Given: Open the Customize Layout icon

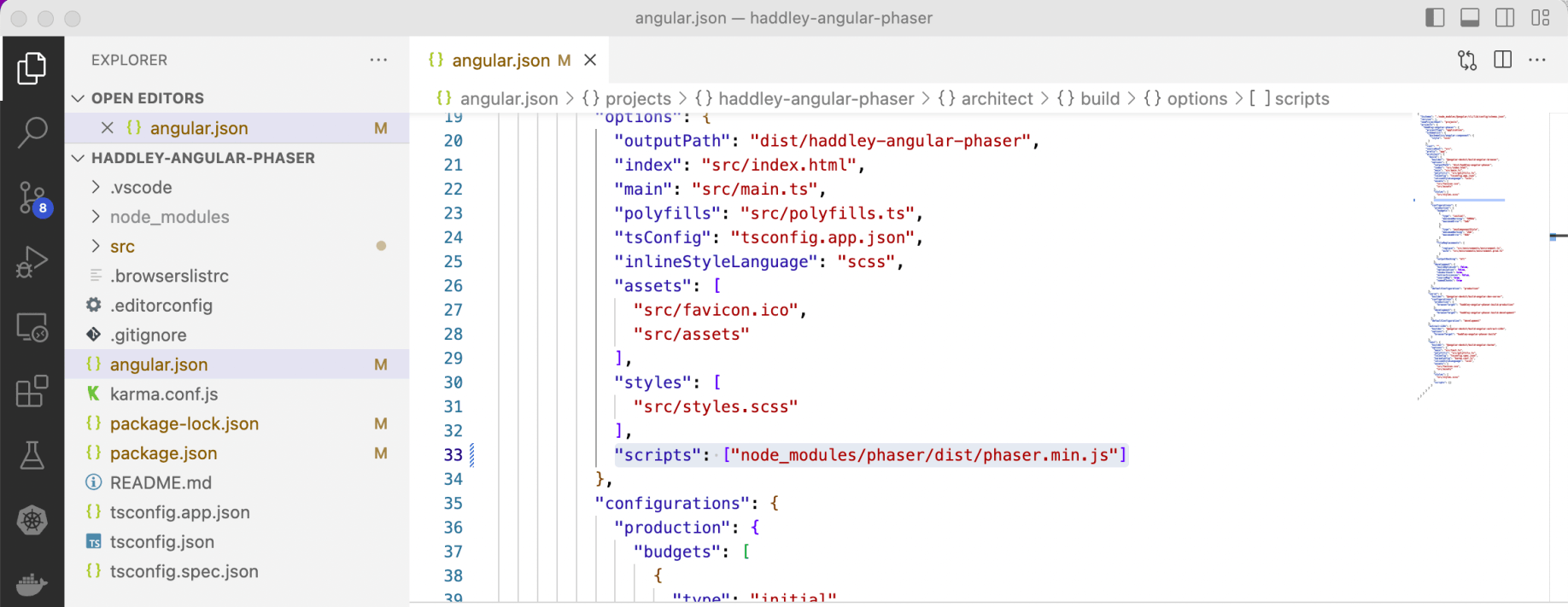Looking at the screenshot, I should (x=1540, y=17).
